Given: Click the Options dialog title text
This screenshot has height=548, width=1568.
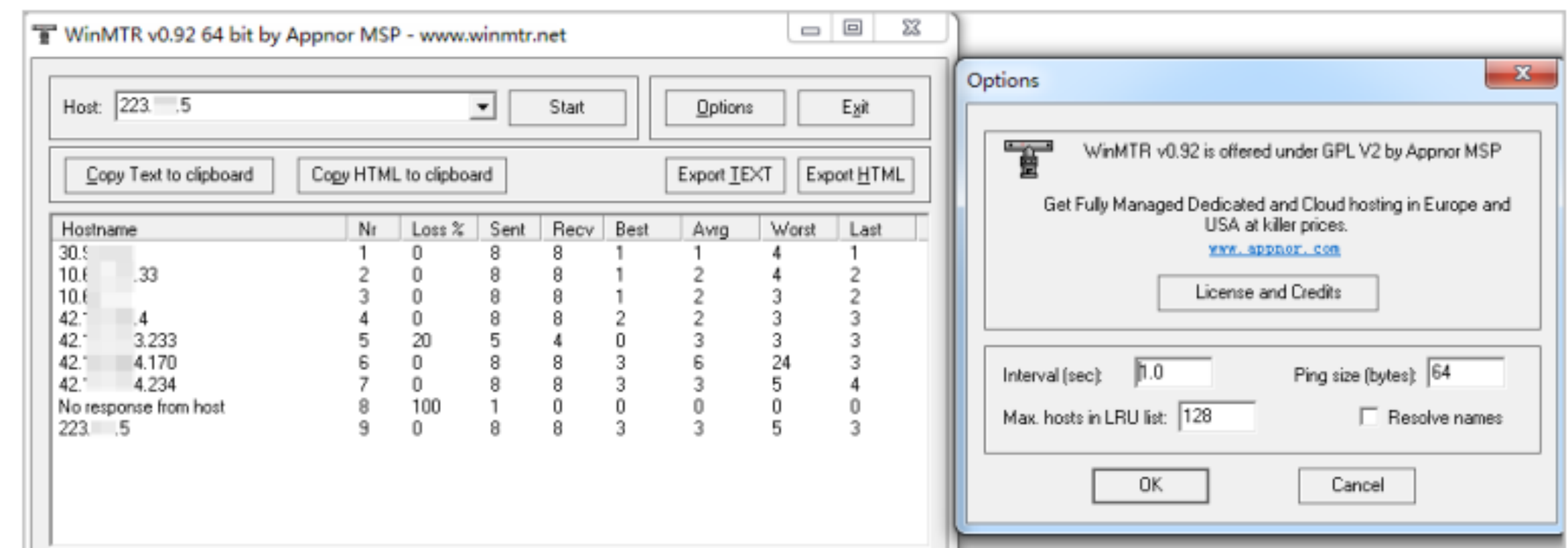Looking at the screenshot, I should [1003, 80].
